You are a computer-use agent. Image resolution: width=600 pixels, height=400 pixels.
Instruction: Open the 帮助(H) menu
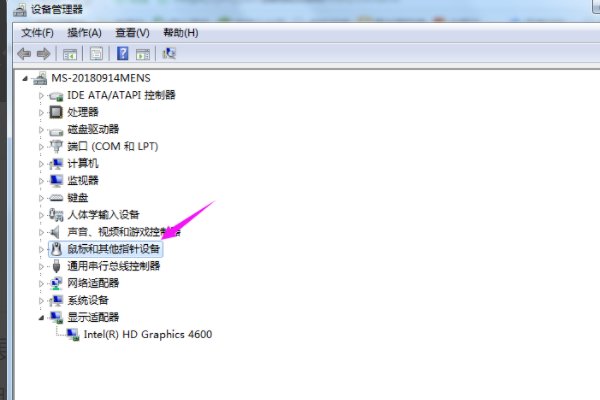[x=179, y=33]
